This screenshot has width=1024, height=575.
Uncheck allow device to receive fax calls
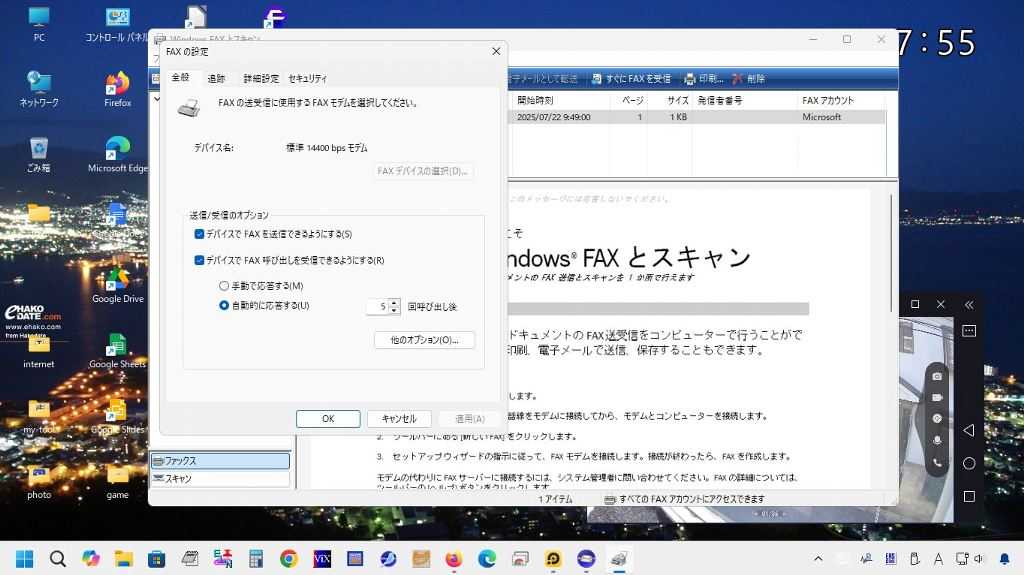(199, 260)
